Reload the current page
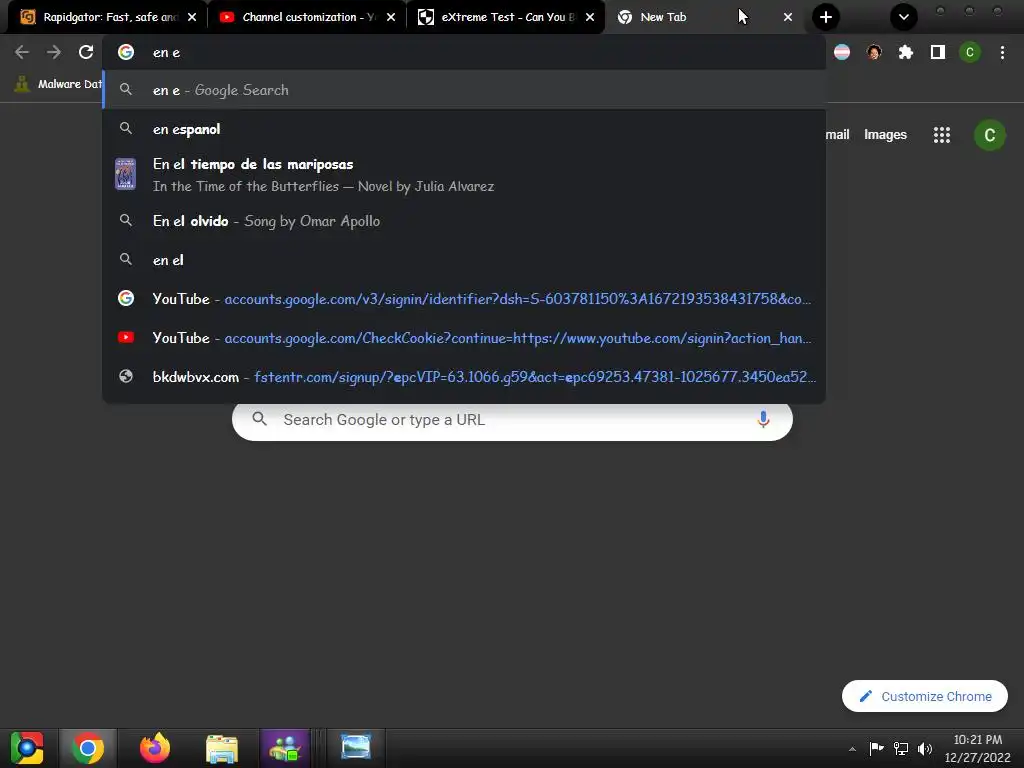The height and width of the screenshot is (768, 1024). 86,52
